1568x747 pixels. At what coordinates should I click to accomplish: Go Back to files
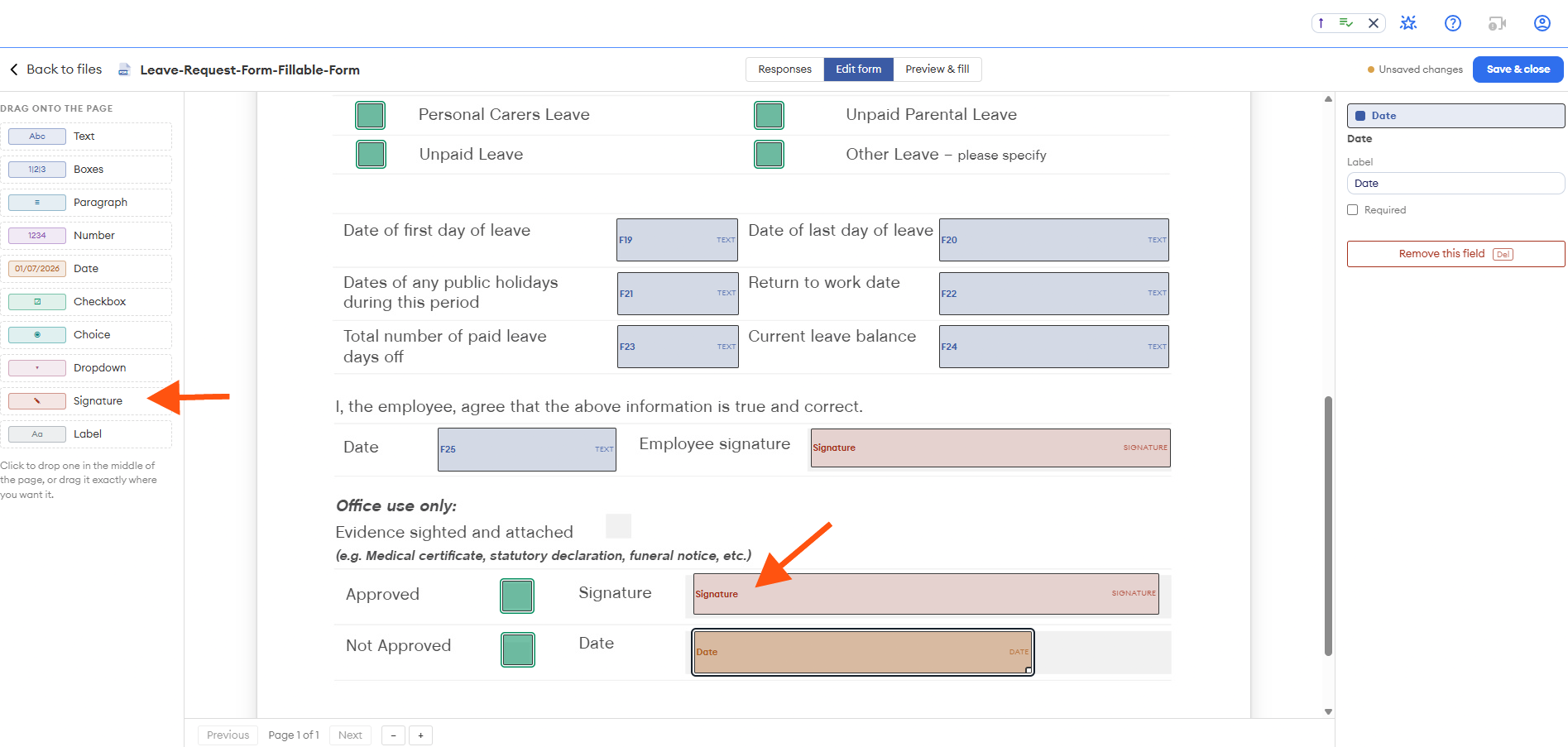pyautogui.click(x=55, y=69)
